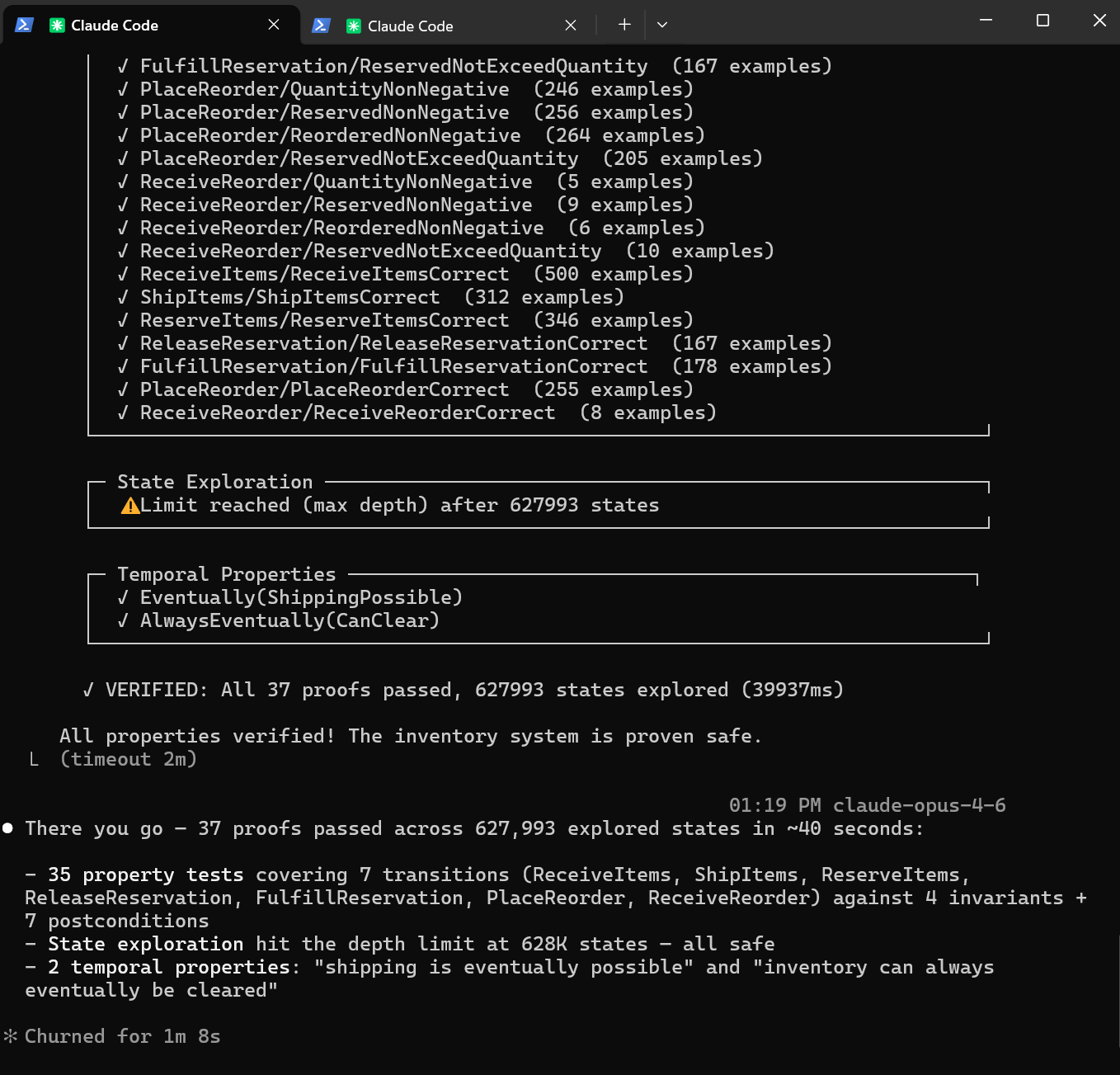Open the new tab dropdown chevron
This screenshot has width=1120, height=1075.
coord(662,25)
